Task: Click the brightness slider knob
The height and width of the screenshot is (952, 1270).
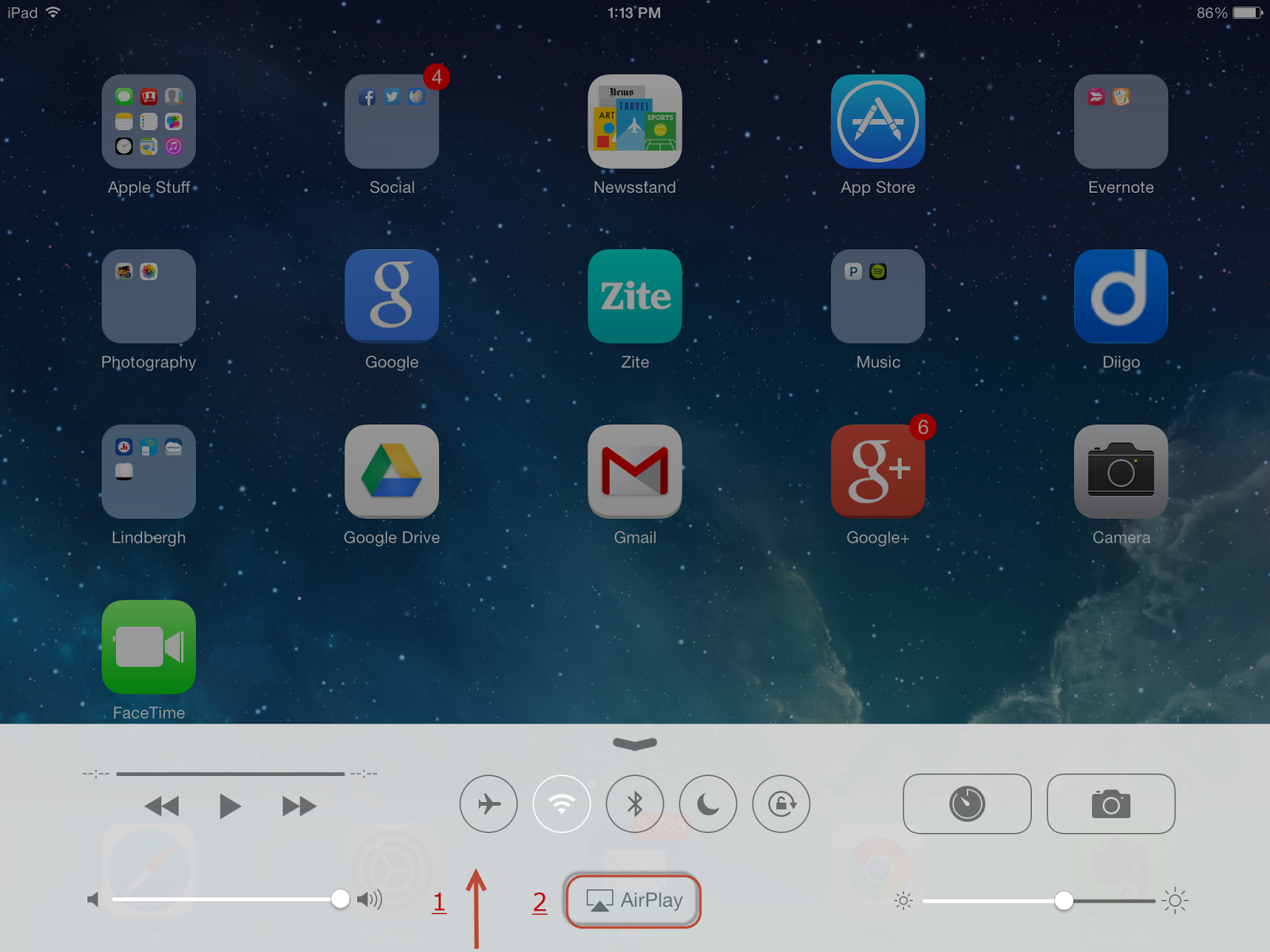Action: 1064,900
